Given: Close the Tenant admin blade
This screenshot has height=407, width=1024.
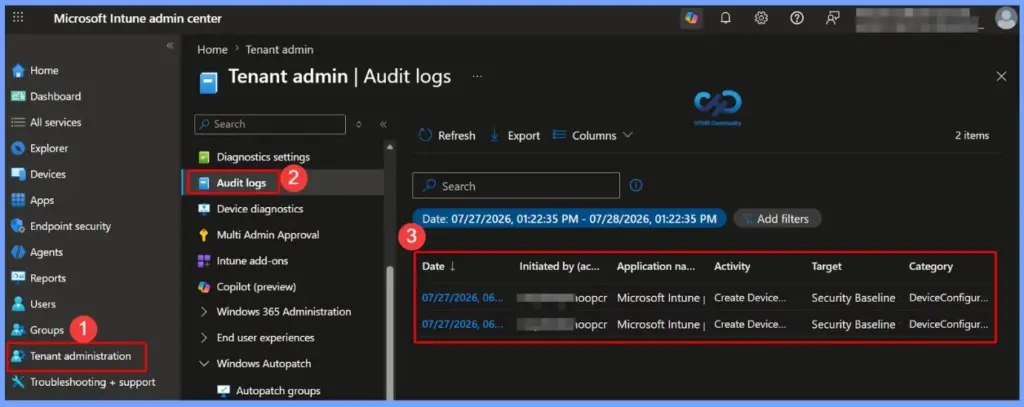Looking at the screenshot, I should tap(1001, 76).
